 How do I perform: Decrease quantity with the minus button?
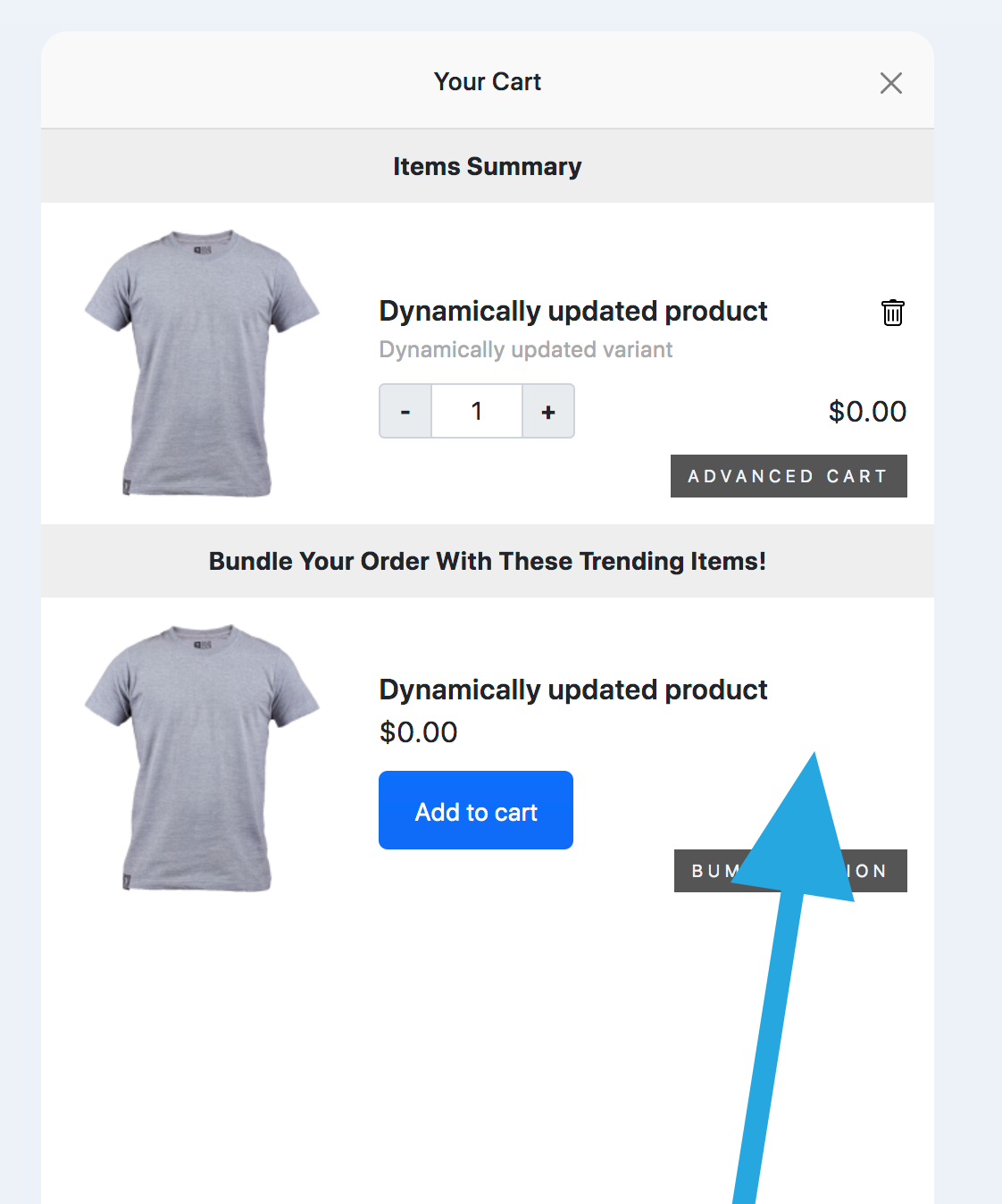click(x=405, y=411)
